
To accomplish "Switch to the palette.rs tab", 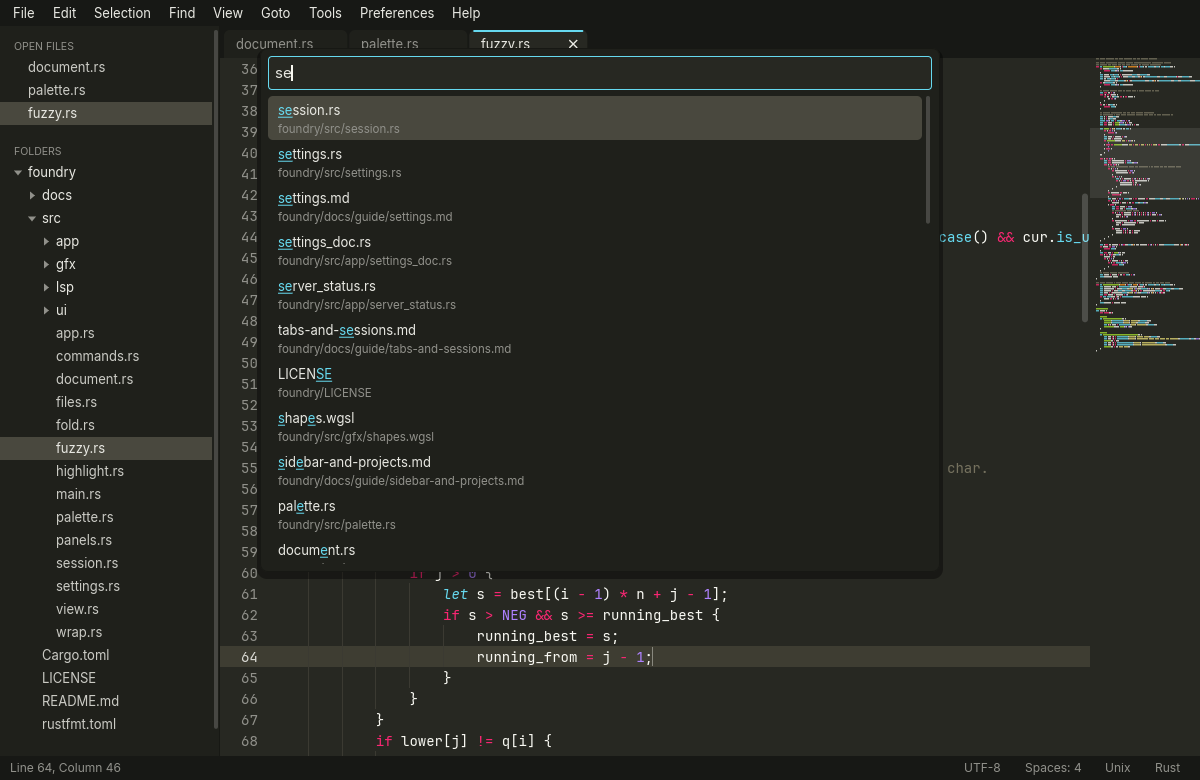I will (406, 43).
